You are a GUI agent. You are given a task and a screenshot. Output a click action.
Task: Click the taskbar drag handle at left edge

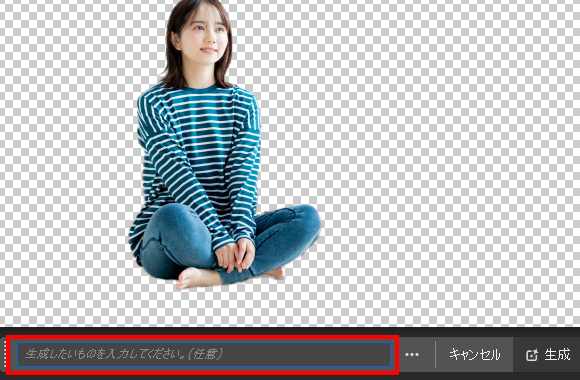4,354
